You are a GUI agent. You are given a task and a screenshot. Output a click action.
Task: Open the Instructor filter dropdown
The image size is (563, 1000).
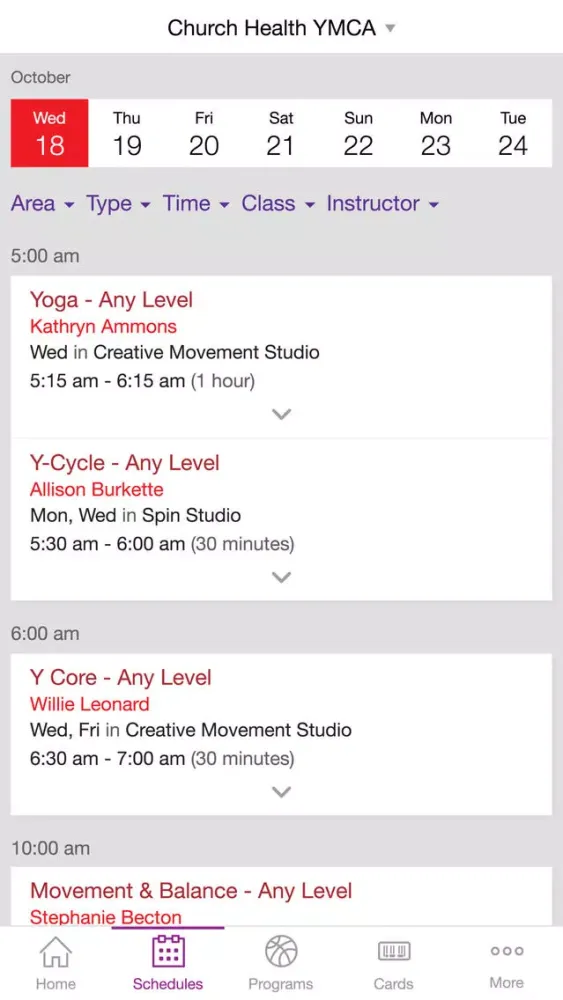[383, 203]
